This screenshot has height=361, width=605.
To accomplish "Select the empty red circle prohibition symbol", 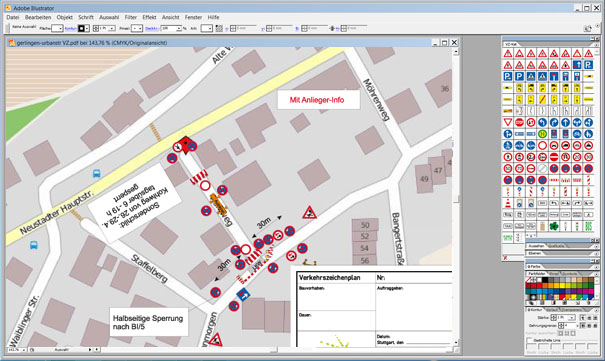I will pos(542,145).
